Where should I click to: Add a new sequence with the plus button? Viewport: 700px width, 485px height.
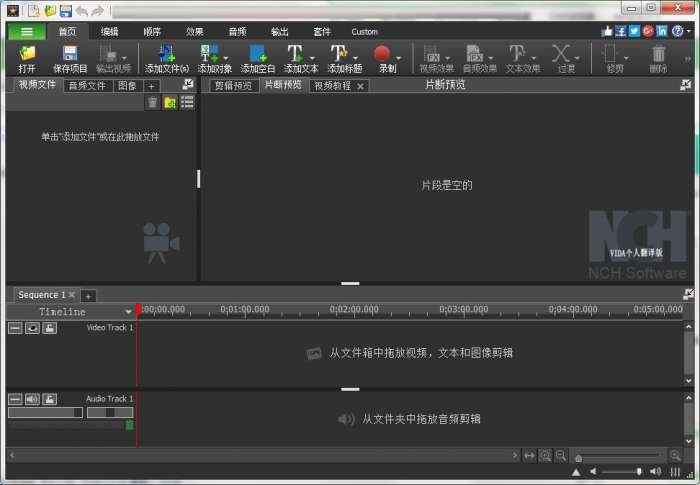[88, 296]
